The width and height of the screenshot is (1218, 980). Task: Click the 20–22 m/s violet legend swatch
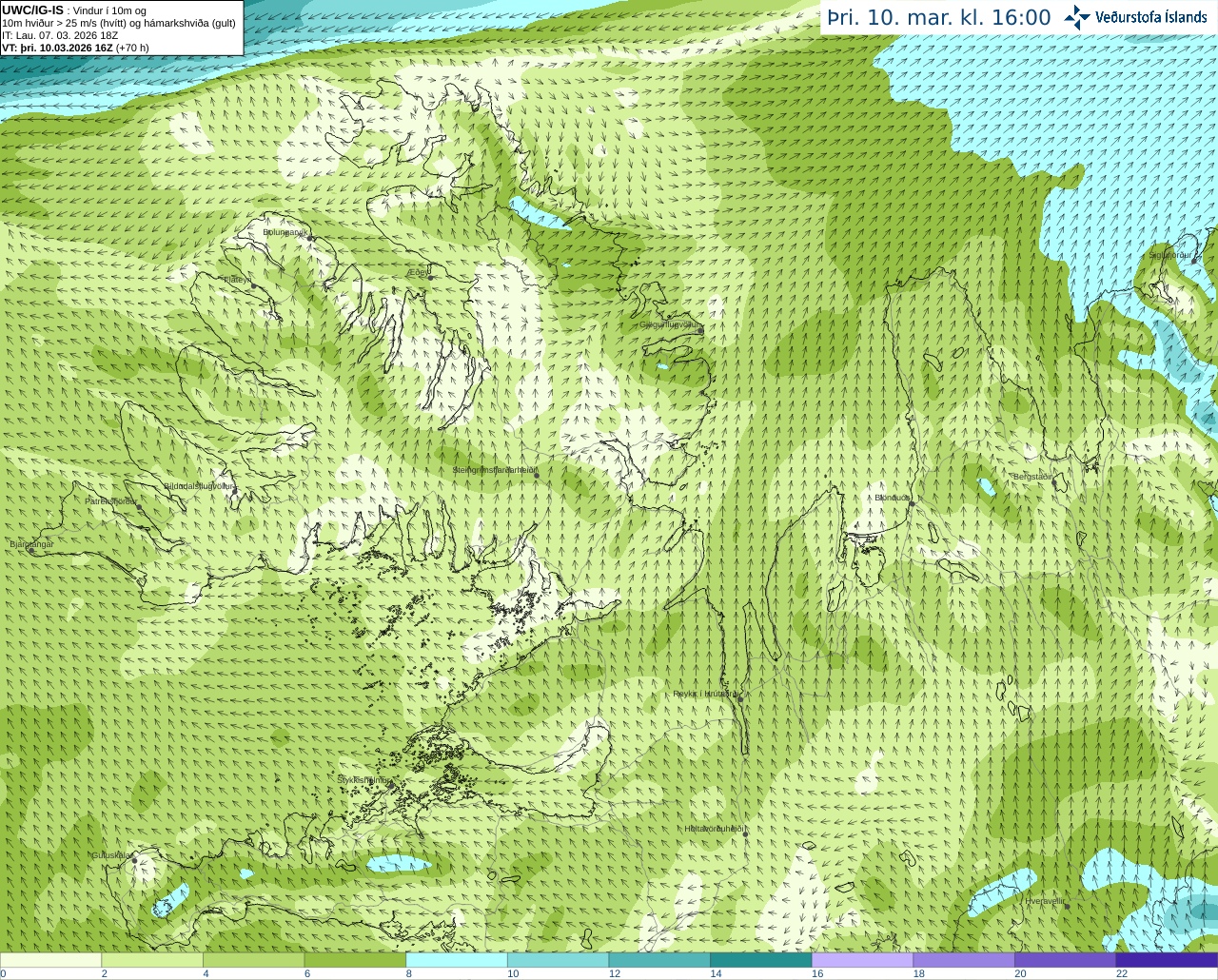tap(1066, 960)
